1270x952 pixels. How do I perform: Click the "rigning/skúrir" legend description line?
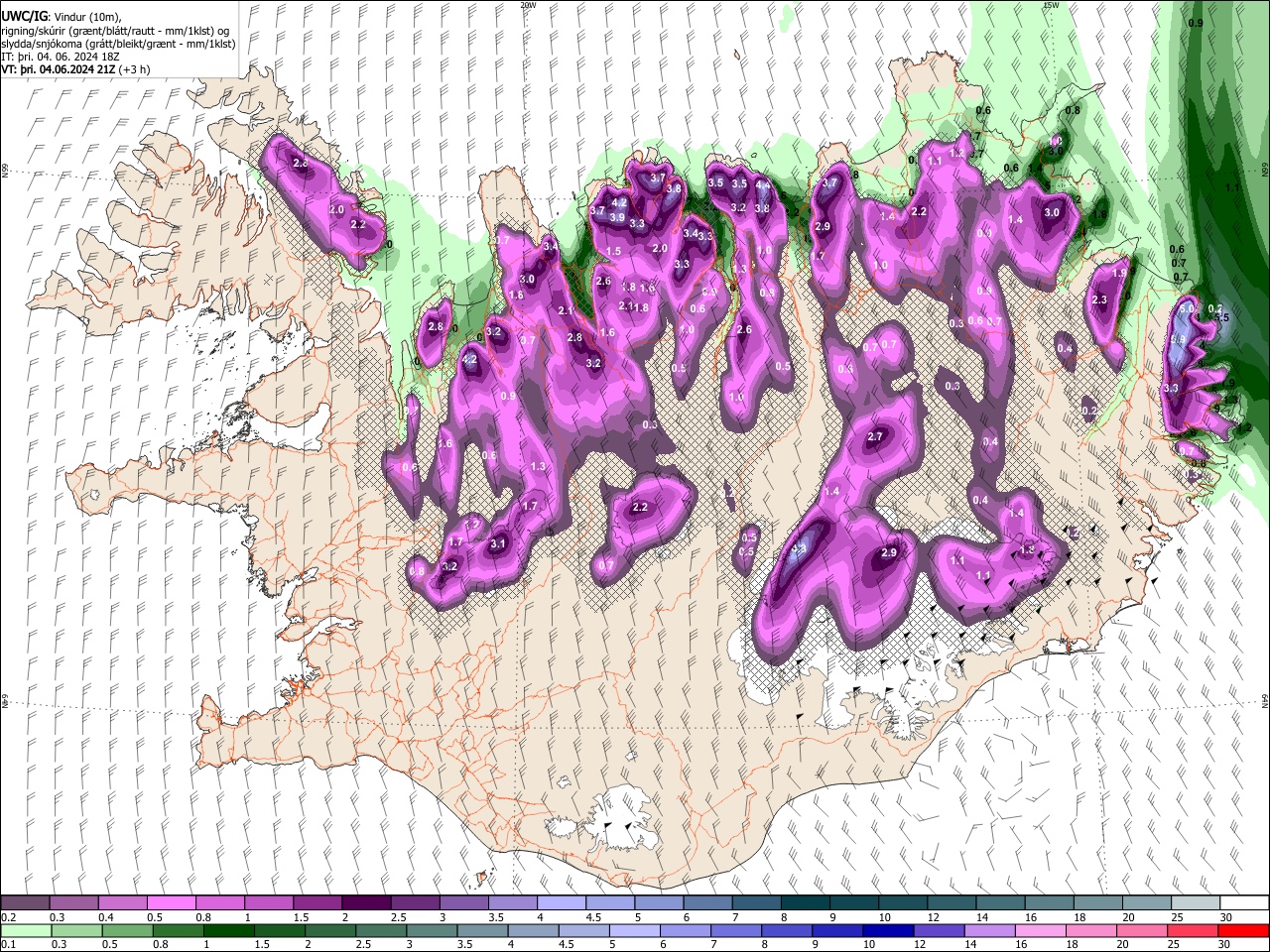click(115, 31)
